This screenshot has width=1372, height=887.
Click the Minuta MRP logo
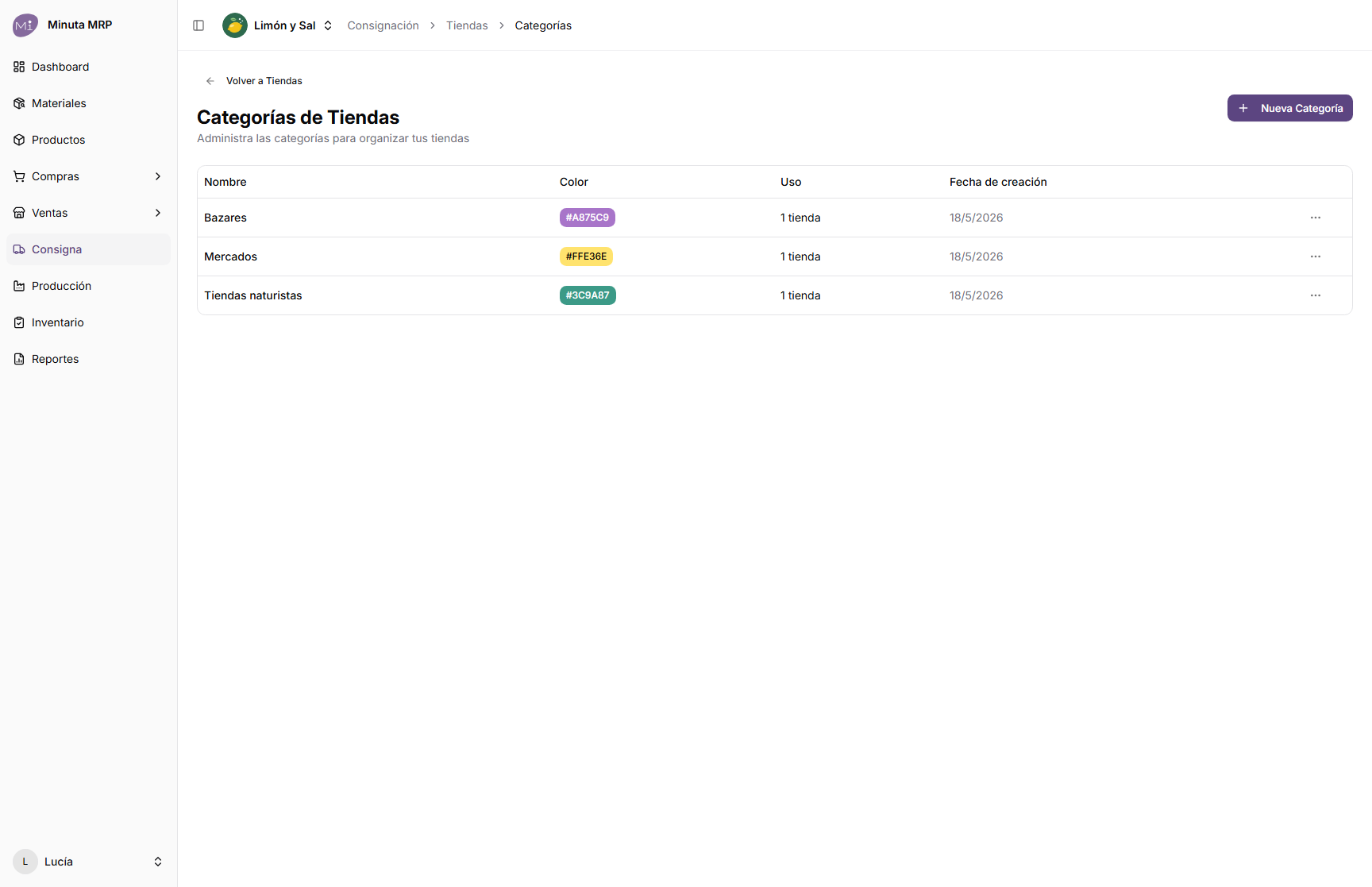(25, 25)
